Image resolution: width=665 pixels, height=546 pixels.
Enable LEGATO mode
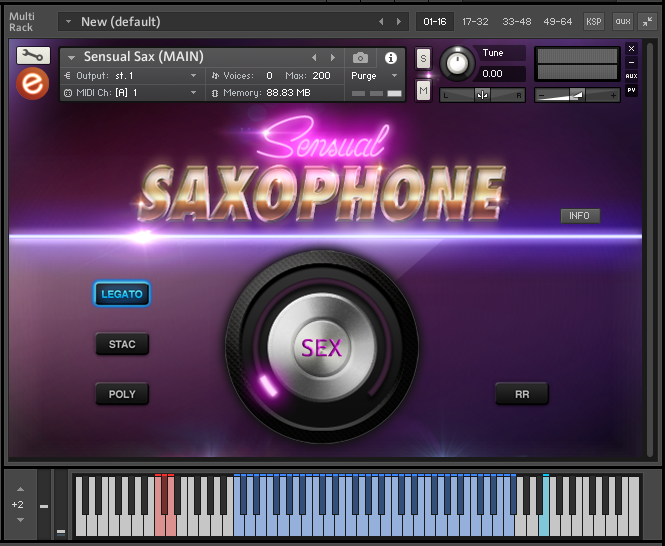tap(122, 294)
